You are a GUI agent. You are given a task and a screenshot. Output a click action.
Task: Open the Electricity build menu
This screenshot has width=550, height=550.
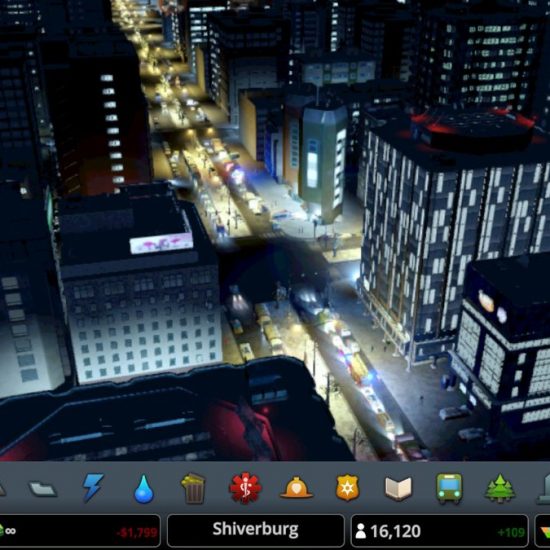pyautogui.click(x=93, y=487)
